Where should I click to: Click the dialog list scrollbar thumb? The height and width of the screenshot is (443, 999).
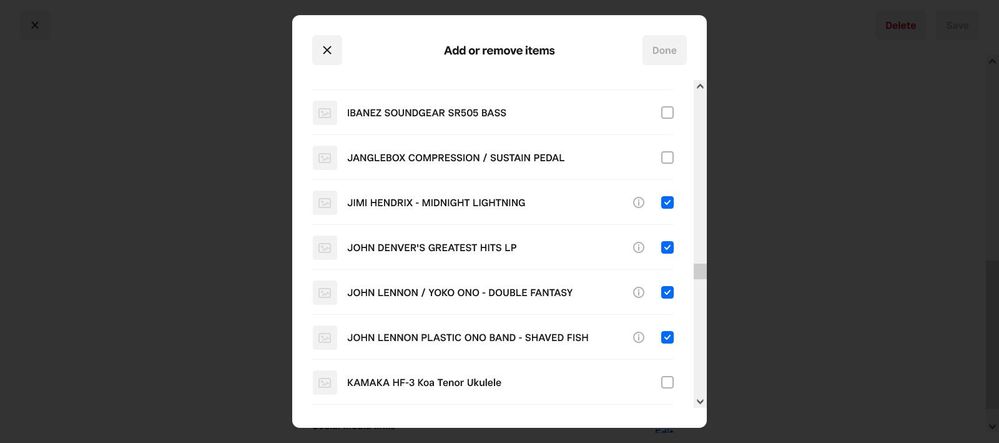[700, 272]
